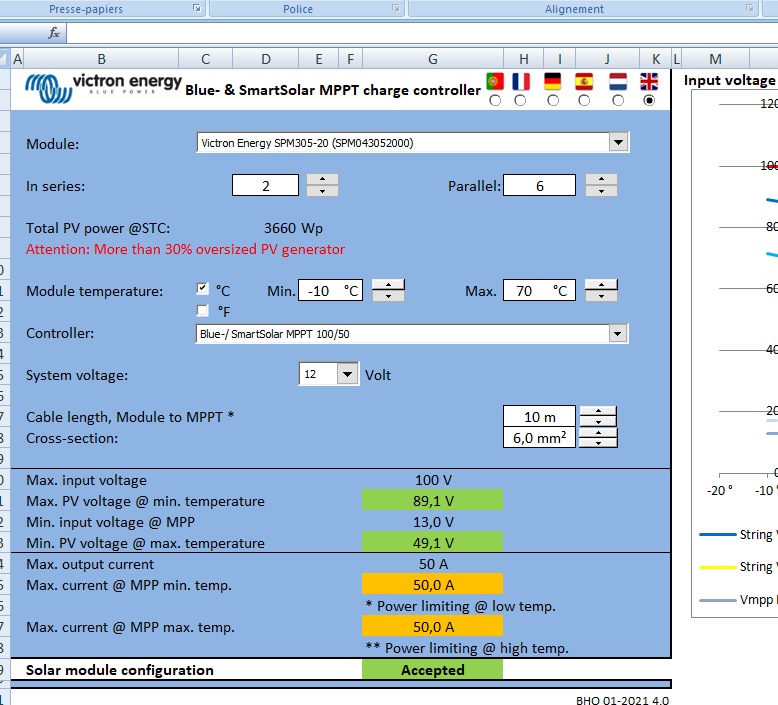Increase the Parallel string count
Viewport: 778px width, 705px height.
601,179
